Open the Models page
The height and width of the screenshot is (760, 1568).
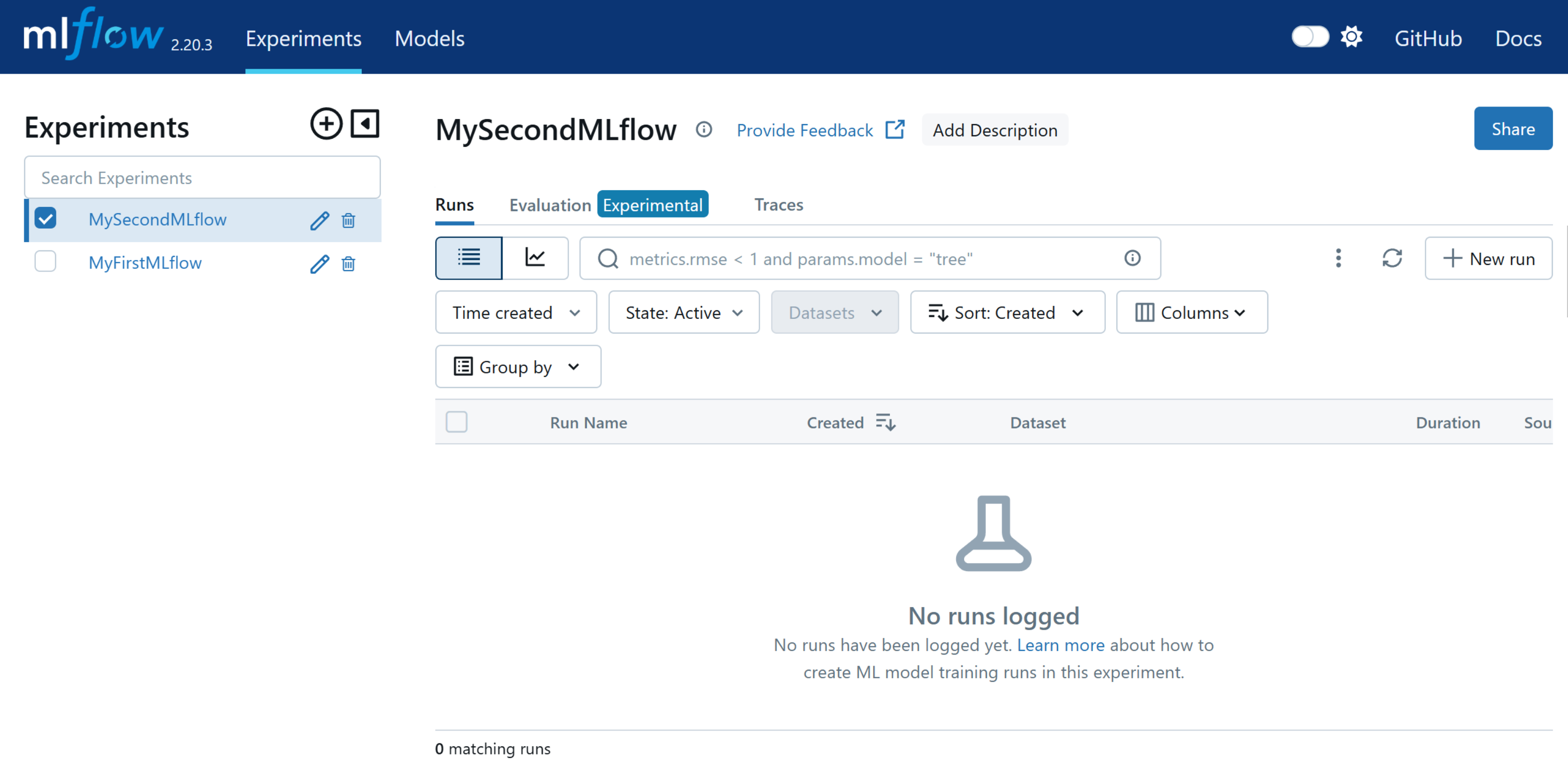coord(429,38)
